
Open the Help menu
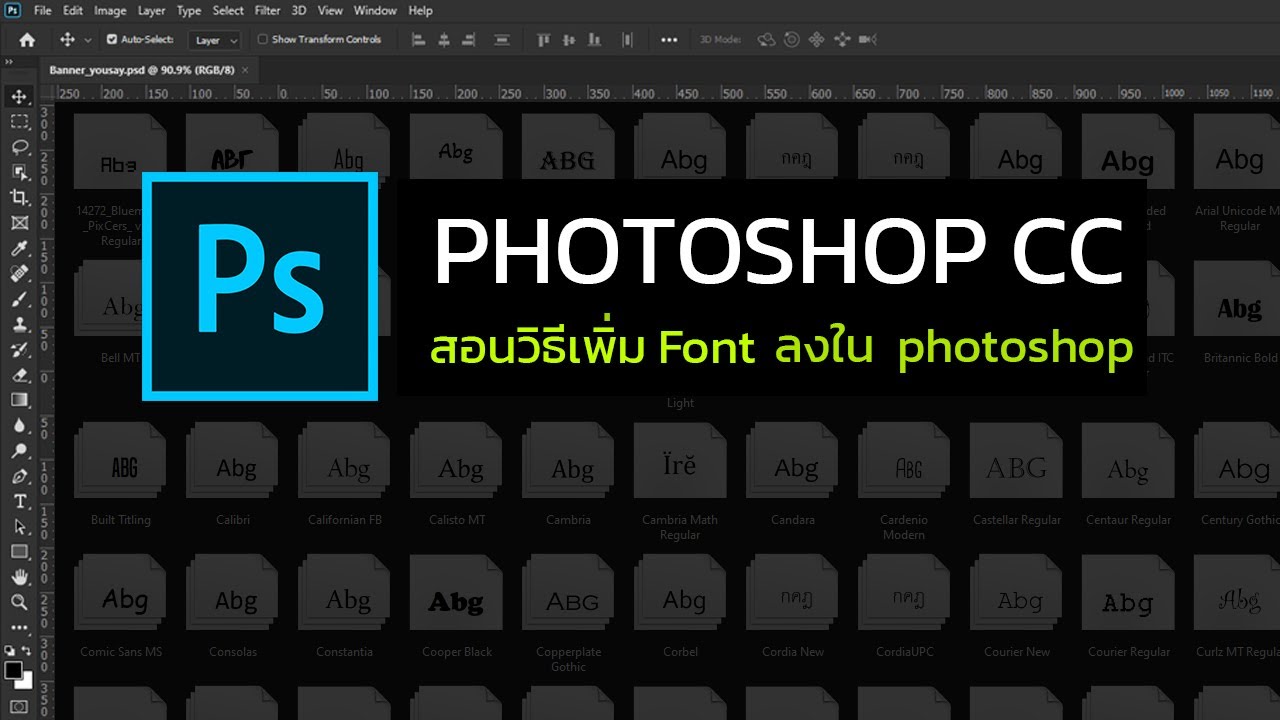point(421,10)
